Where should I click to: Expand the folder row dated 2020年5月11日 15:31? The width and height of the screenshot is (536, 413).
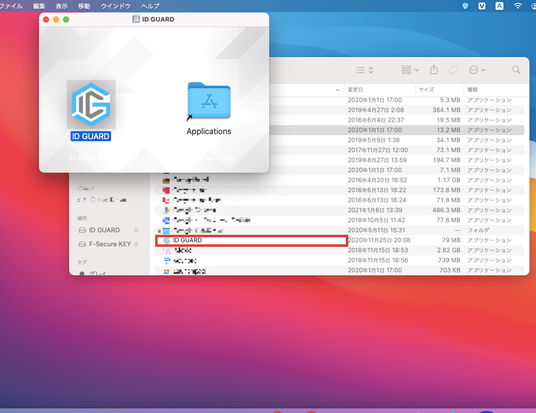(x=159, y=231)
